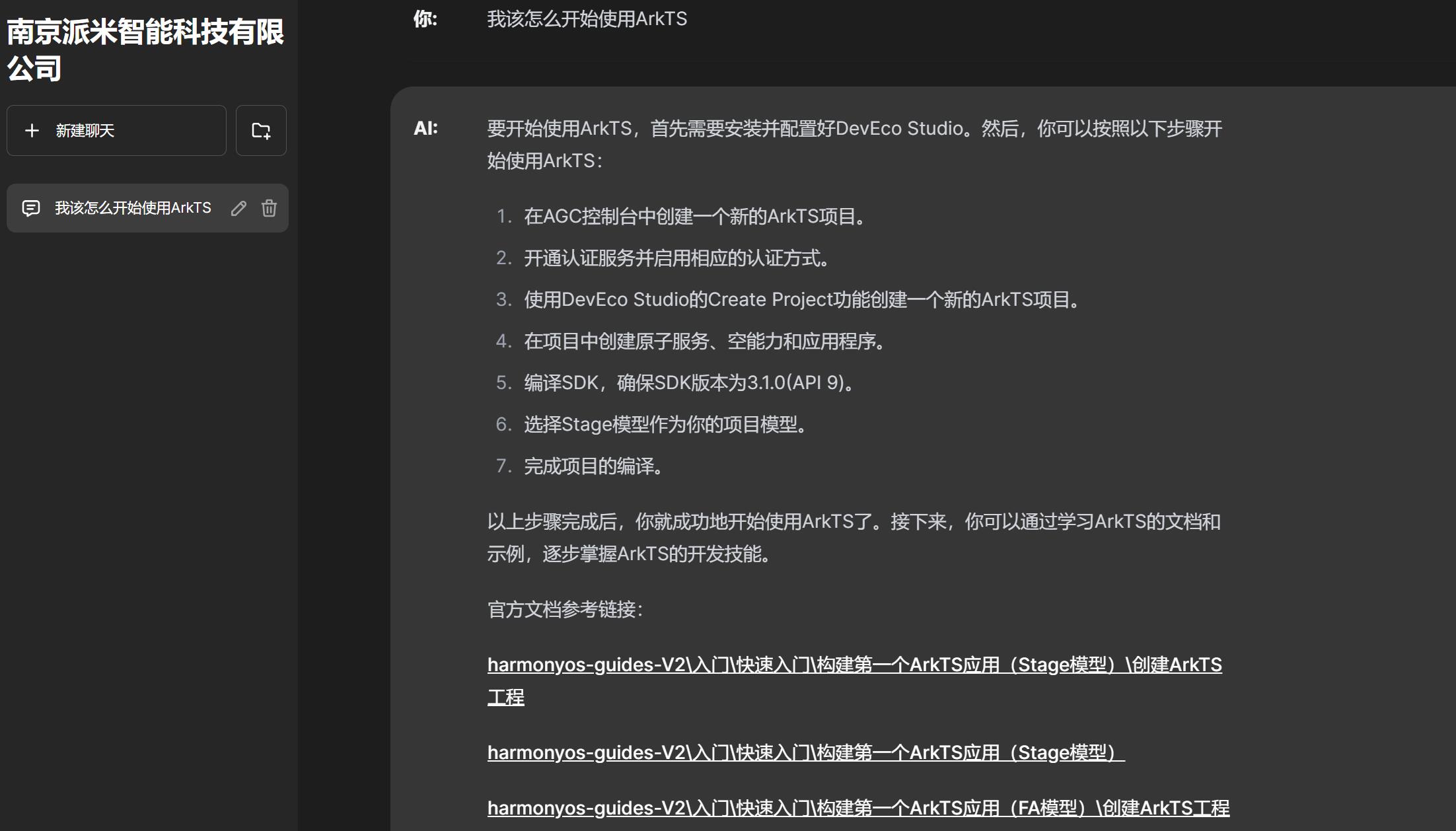The height and width of the screenshot is (831, 1456).
Task: Click step 7 完成项目的编译 text
Action: point(595,466)
